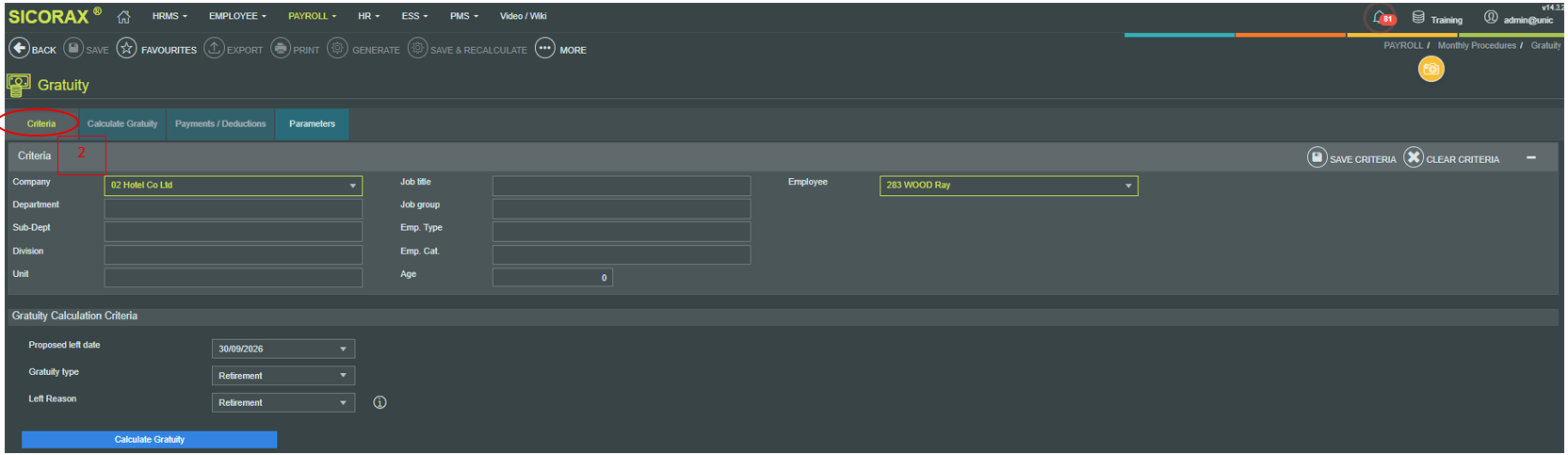The width and height of the screenshot is (1568, 455).
Task: Click the SICORAX logo
Action: [x=54, y=16]
